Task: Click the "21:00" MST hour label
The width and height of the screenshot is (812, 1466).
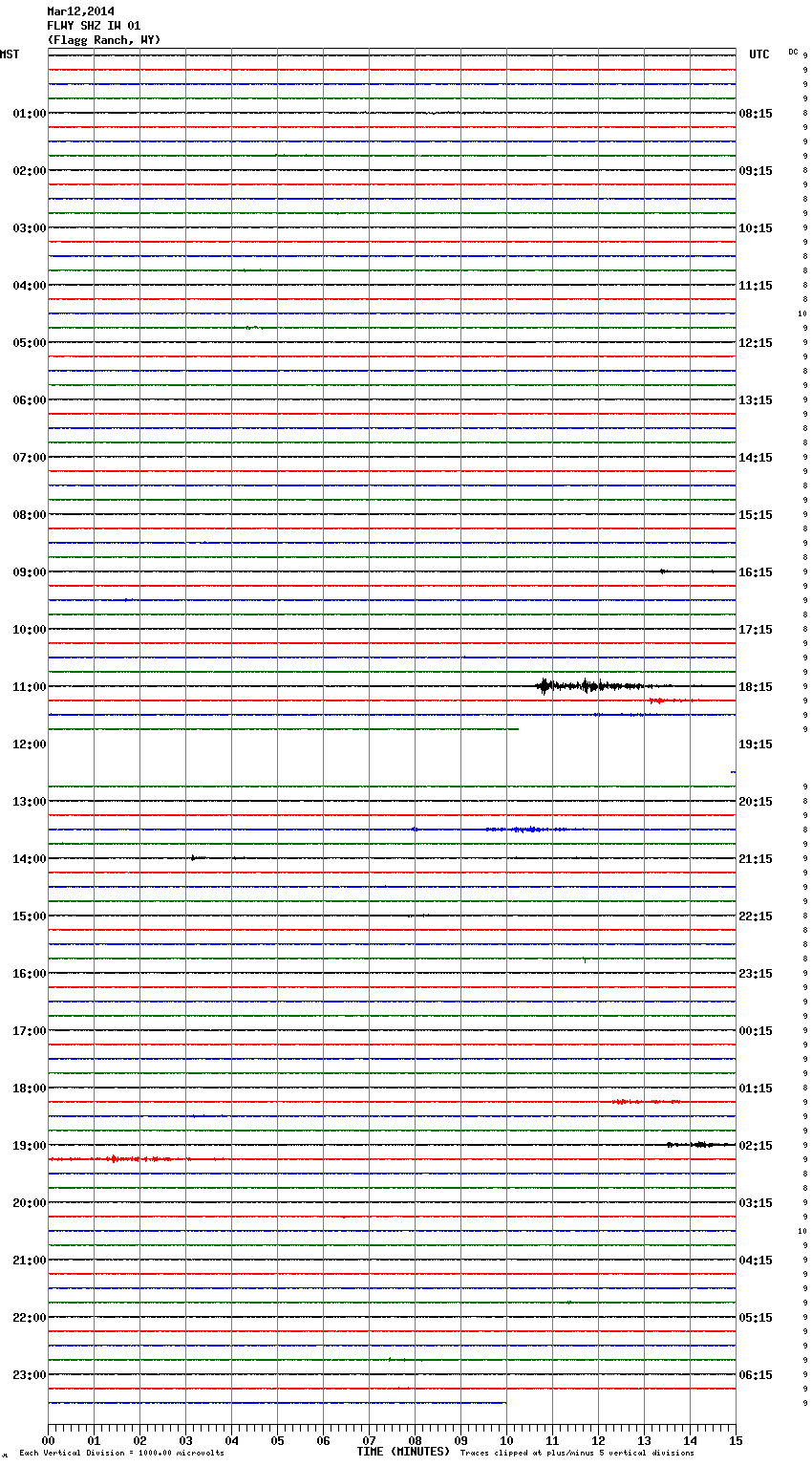Action: (x=29, y=1261)
